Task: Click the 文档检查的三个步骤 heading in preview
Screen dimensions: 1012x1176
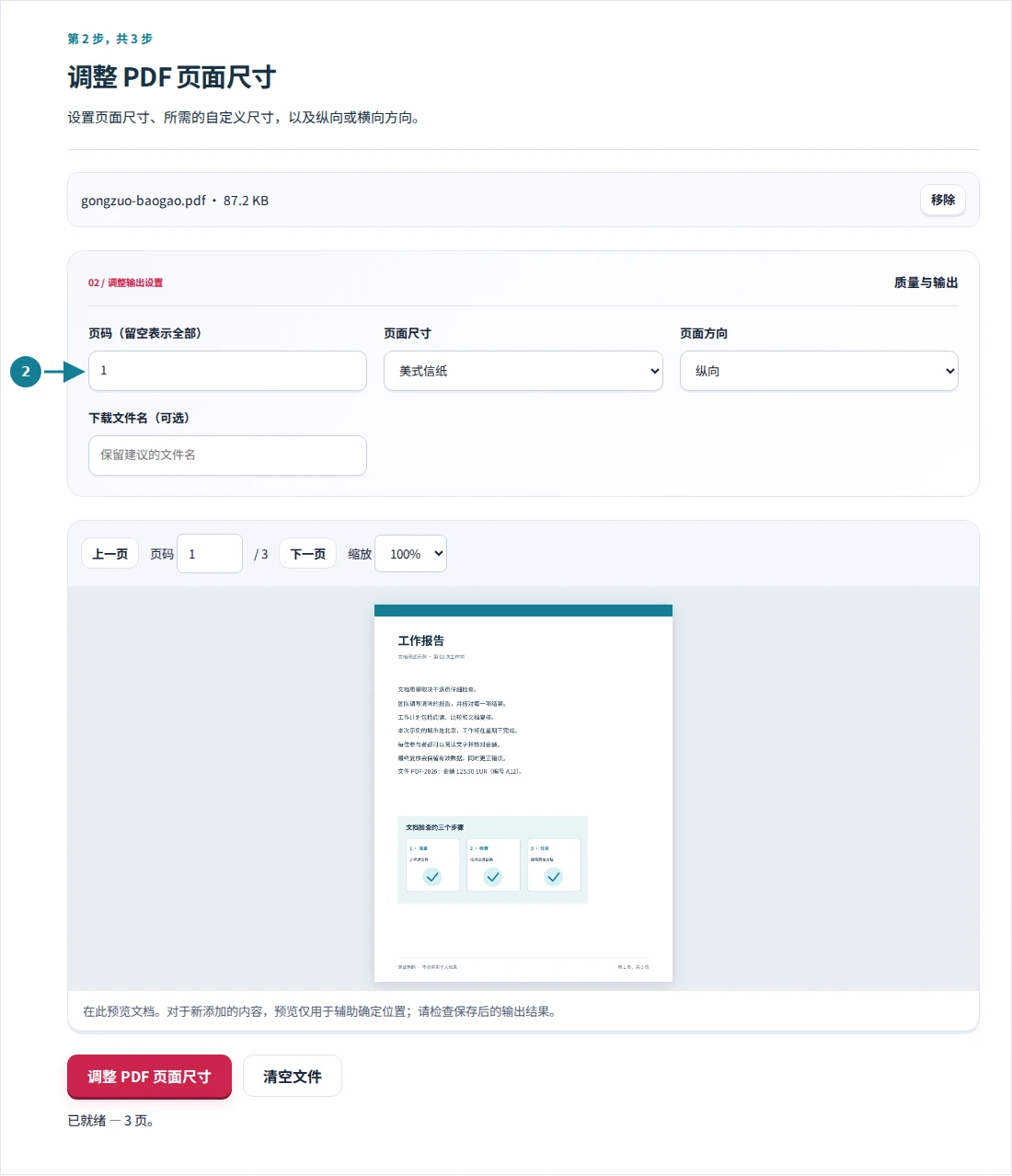Action: click(435, 827)
